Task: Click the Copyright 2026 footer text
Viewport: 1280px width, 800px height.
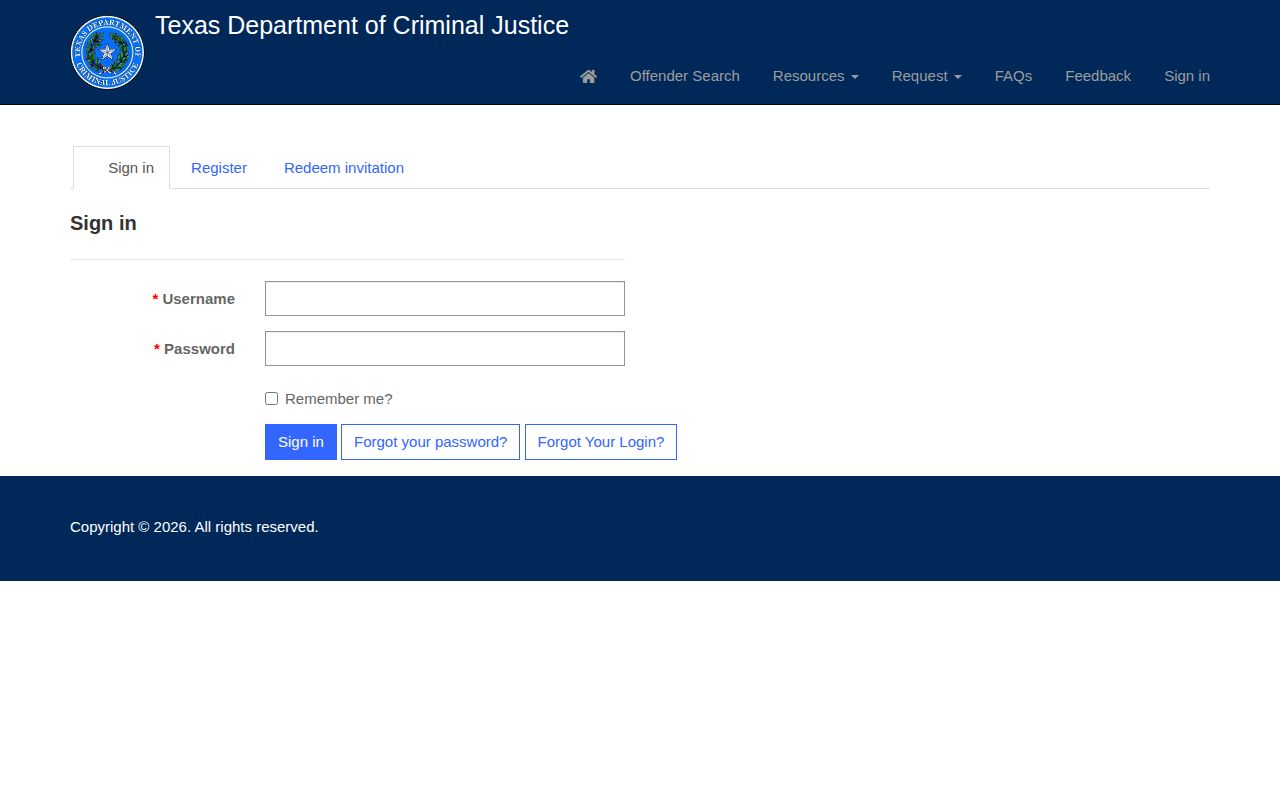Action: 194,527
